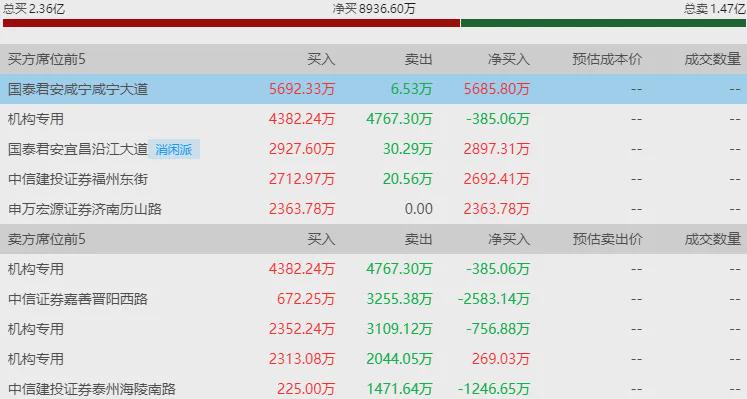The height and width of the screenshot is (399, 747).
Task: Click the green total-sell bar segment
Action: 603,23
